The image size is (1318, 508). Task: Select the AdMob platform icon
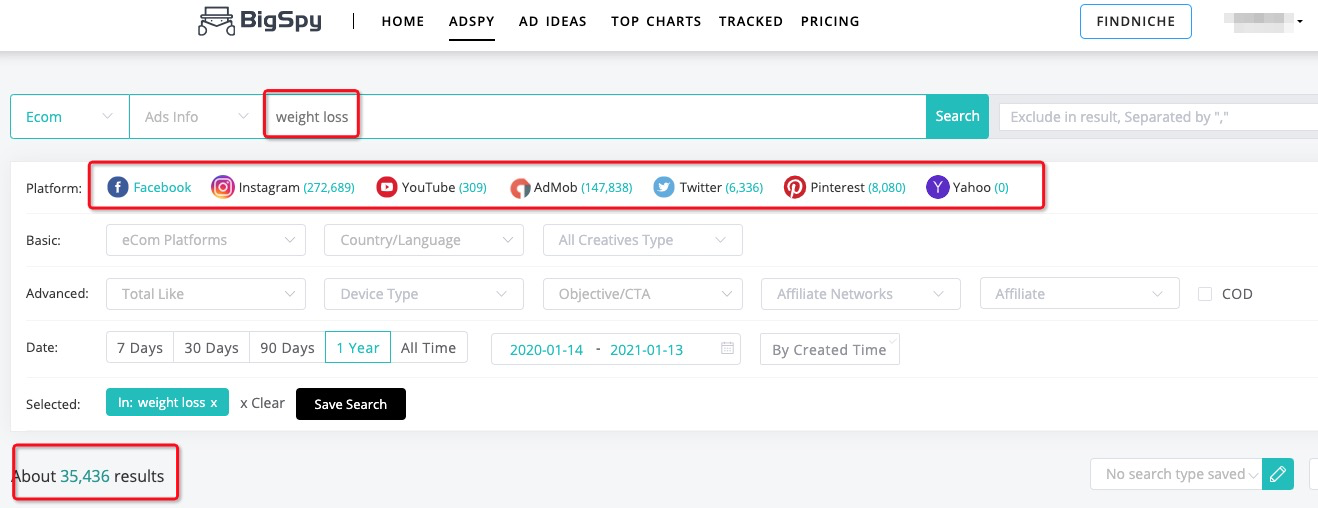click(520, 187)
